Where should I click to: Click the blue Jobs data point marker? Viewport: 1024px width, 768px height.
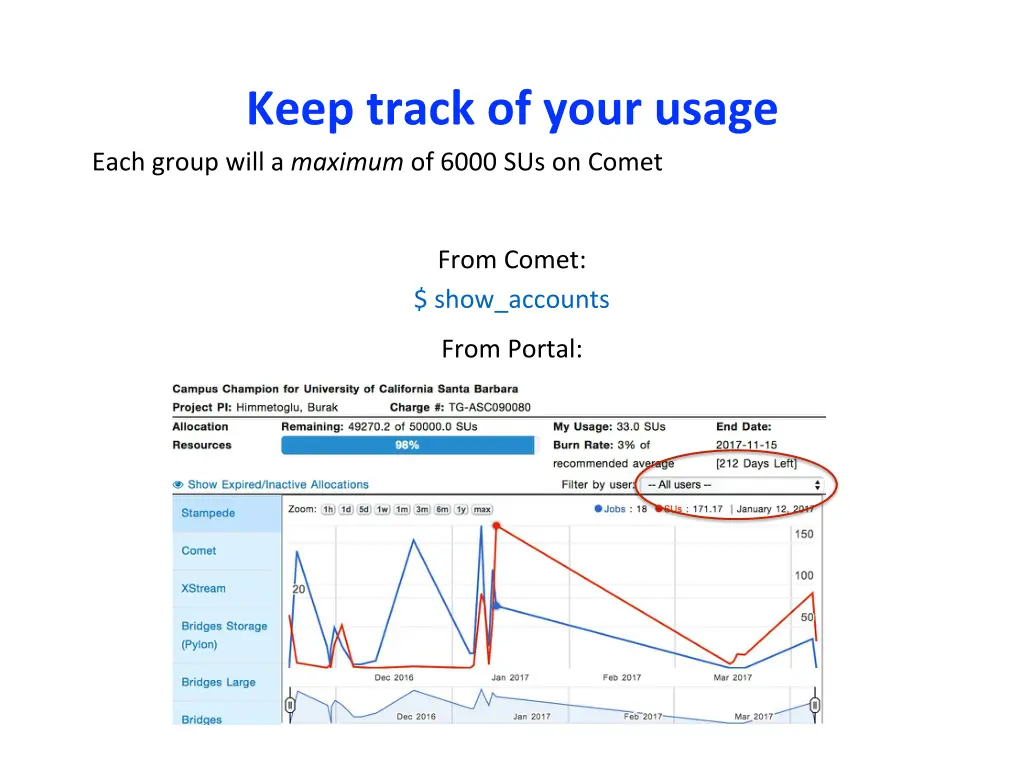[x=497, y=606]
